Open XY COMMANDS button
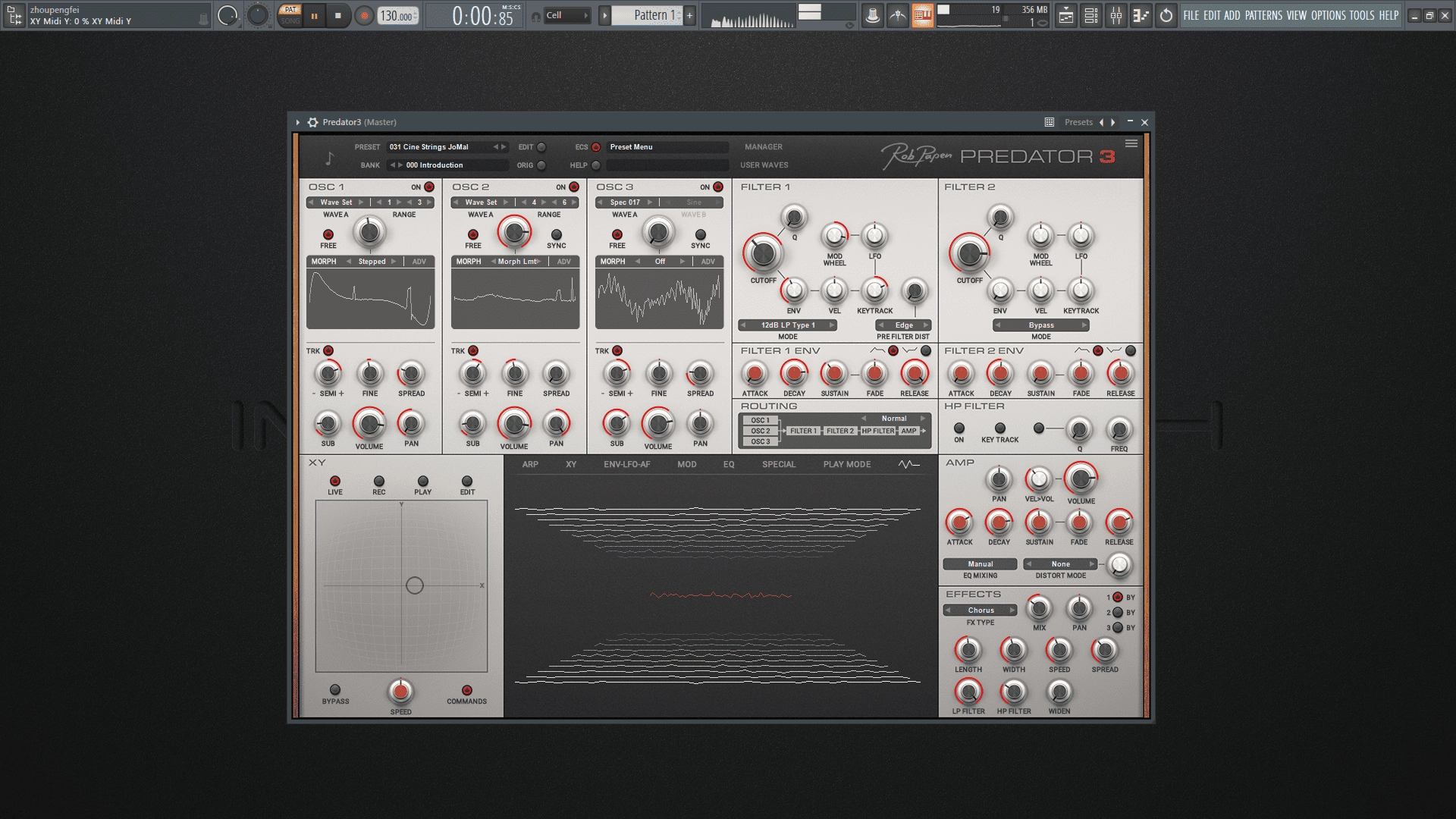1456x819 pixels. click(467, 690)
